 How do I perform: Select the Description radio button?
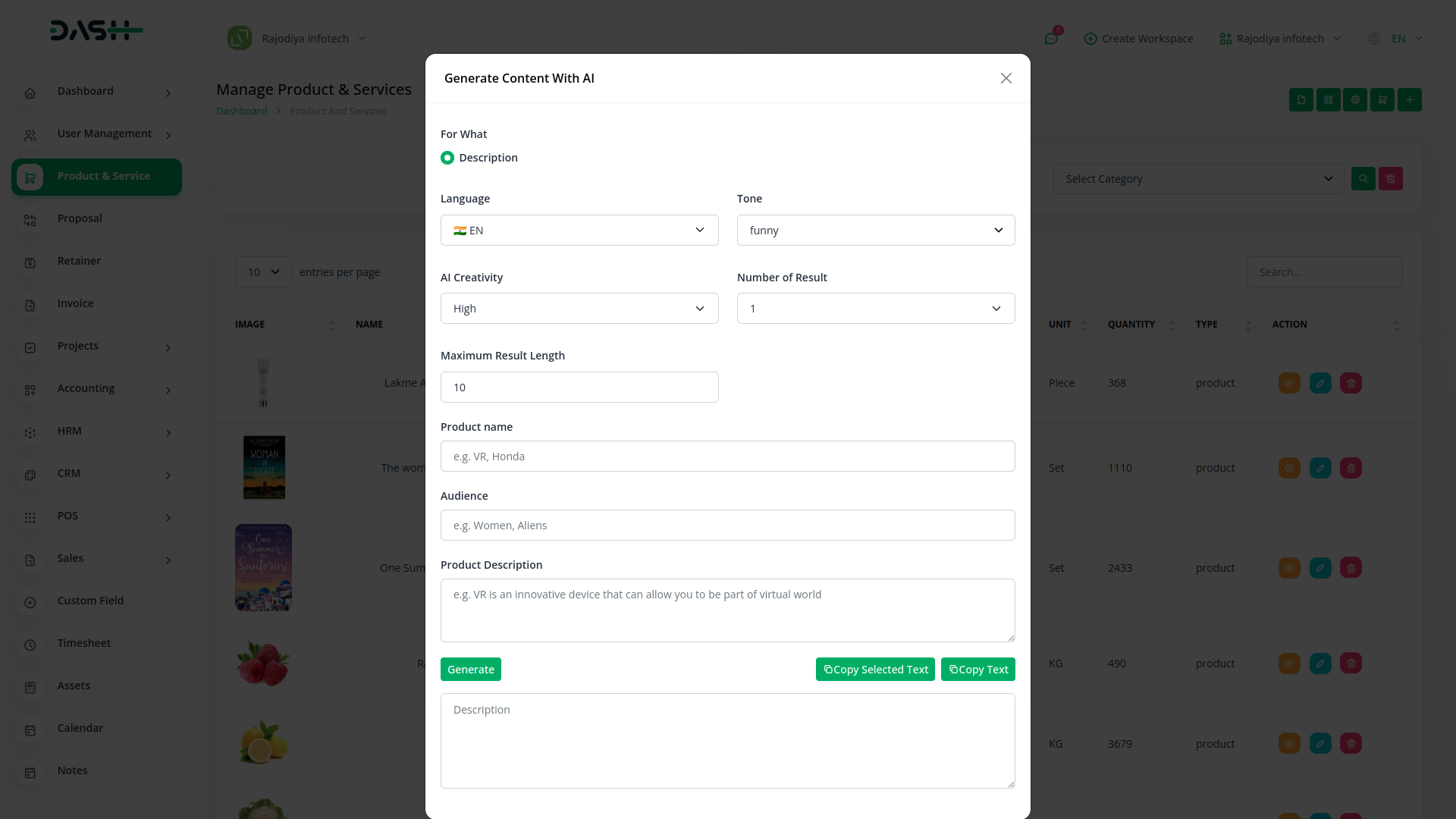(447, 158)
